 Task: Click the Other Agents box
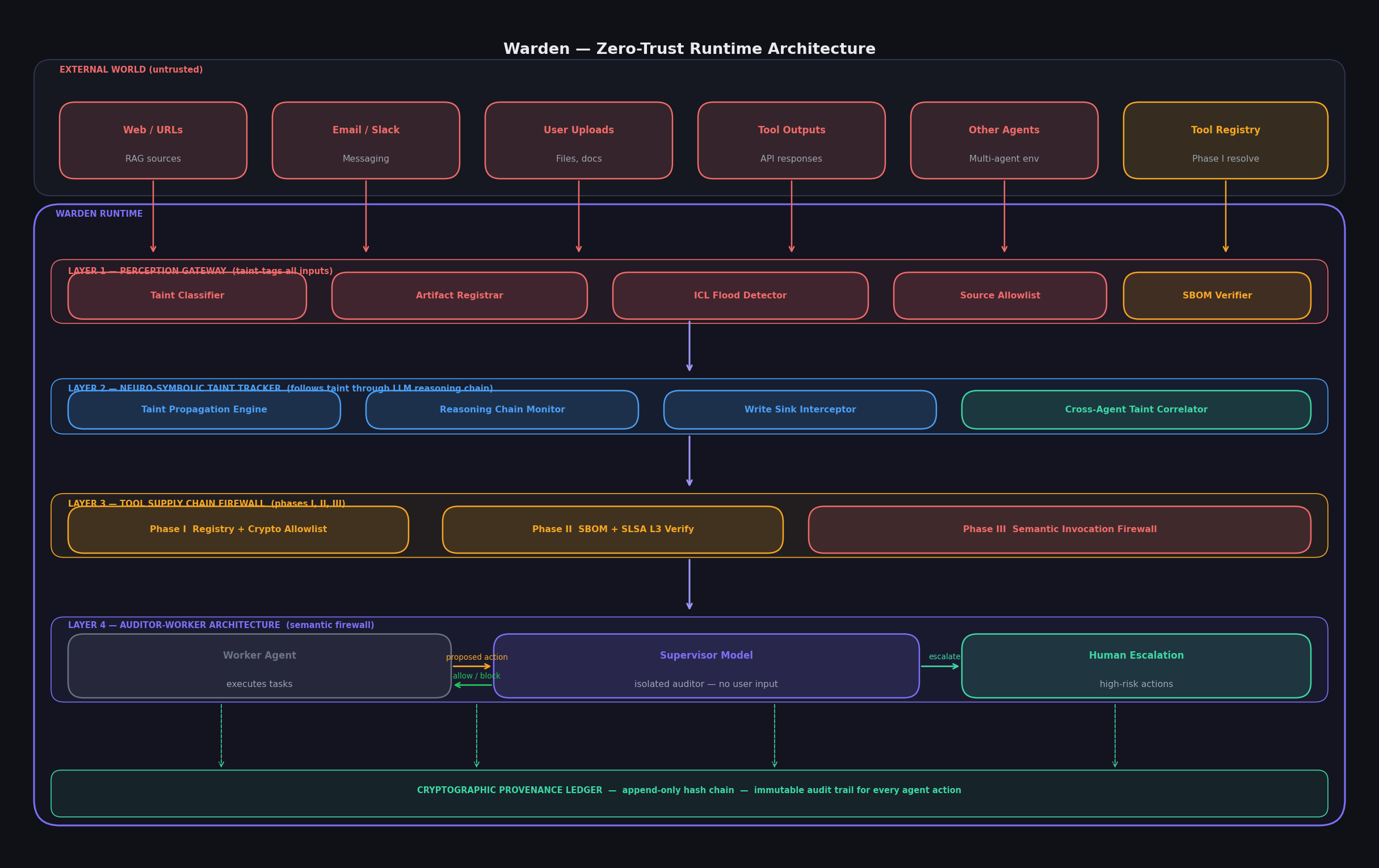point(1003,140)
